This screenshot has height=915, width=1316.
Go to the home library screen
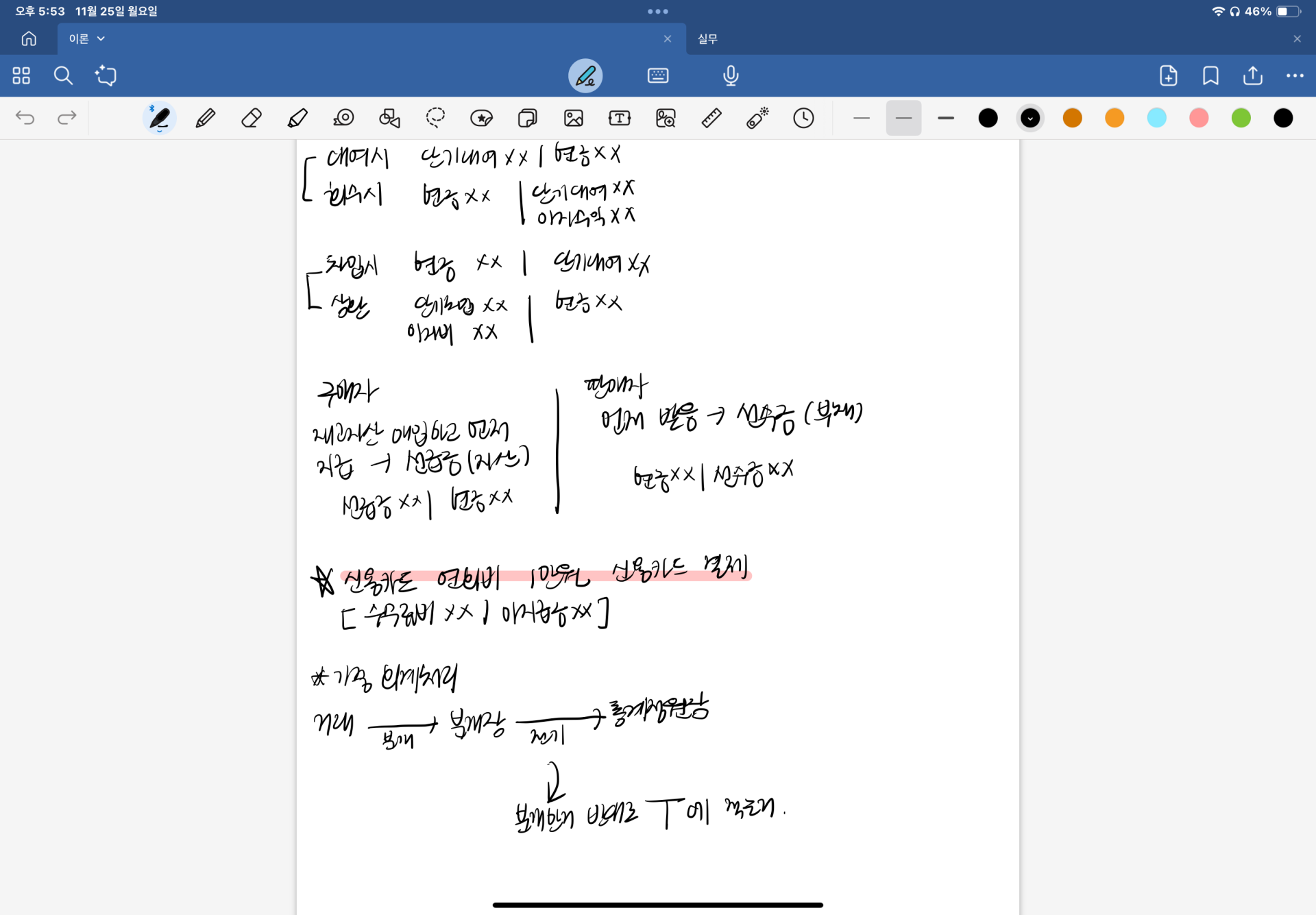point(29,39)
